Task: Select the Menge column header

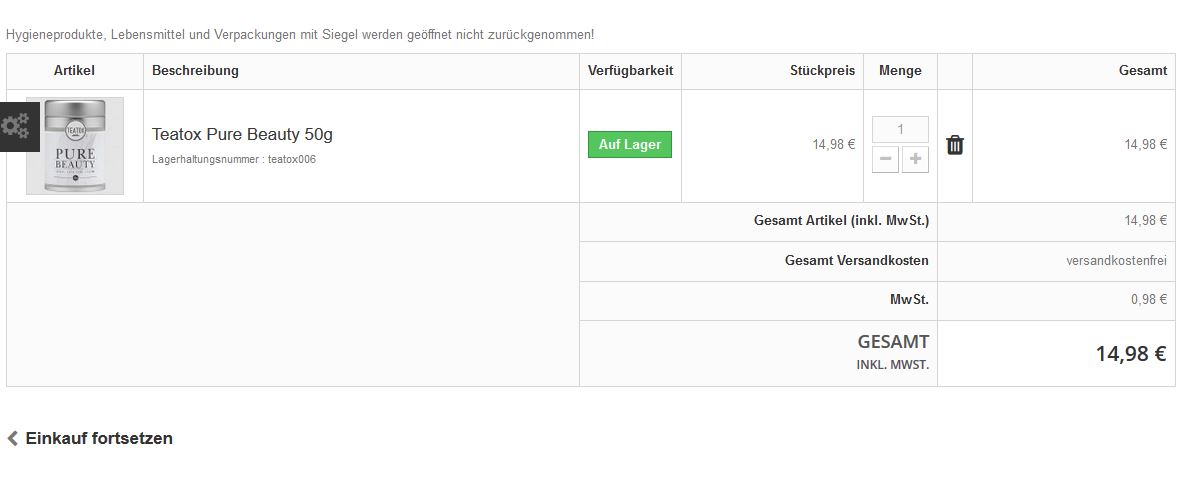Action: [x=900, y=71]
